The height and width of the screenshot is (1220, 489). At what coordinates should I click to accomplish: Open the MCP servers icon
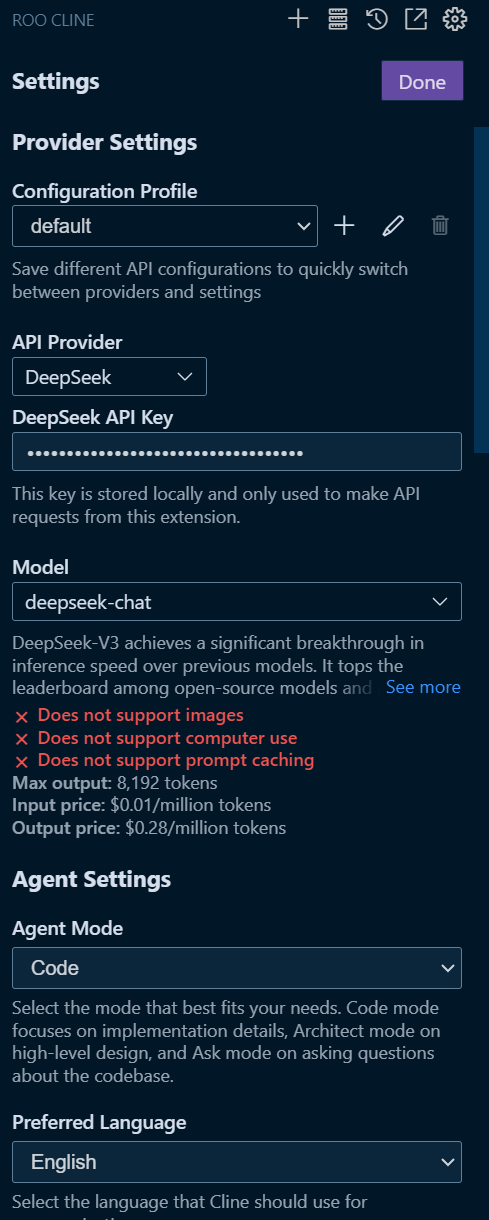pyautogui.click(x=338, y=19)
